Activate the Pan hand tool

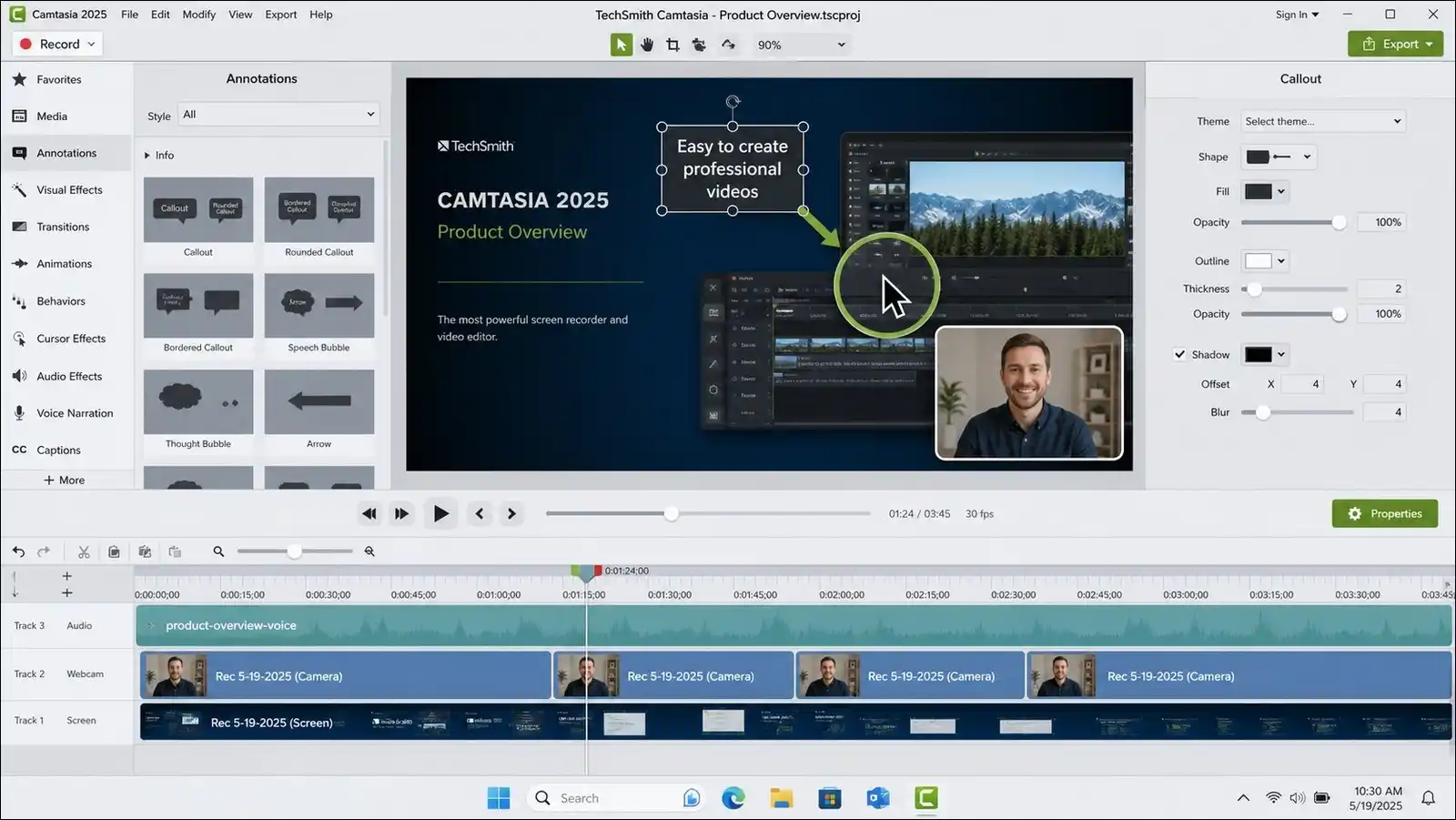pyautogui.click(x=647, y=45)
